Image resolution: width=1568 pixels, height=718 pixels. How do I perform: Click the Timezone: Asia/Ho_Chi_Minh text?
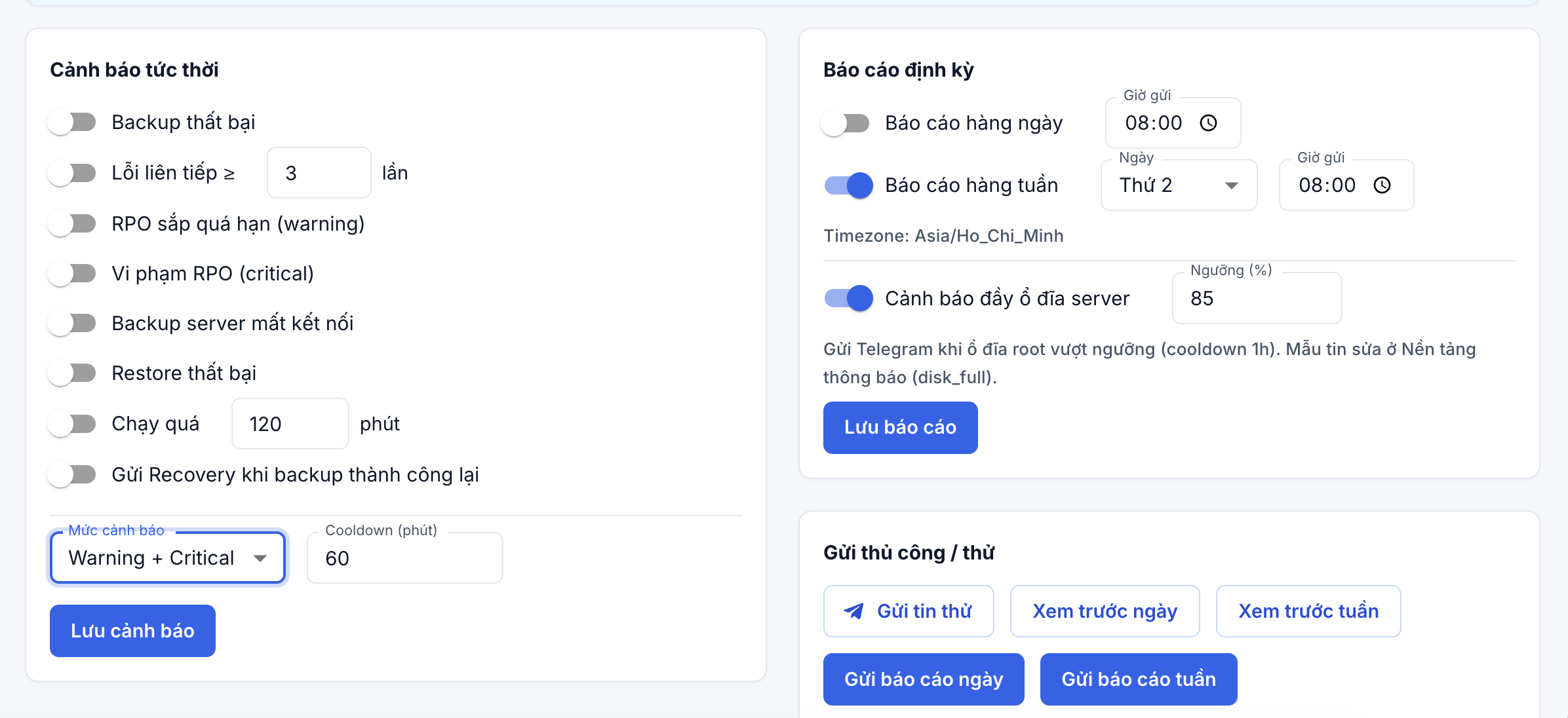(x=943, y=235)
